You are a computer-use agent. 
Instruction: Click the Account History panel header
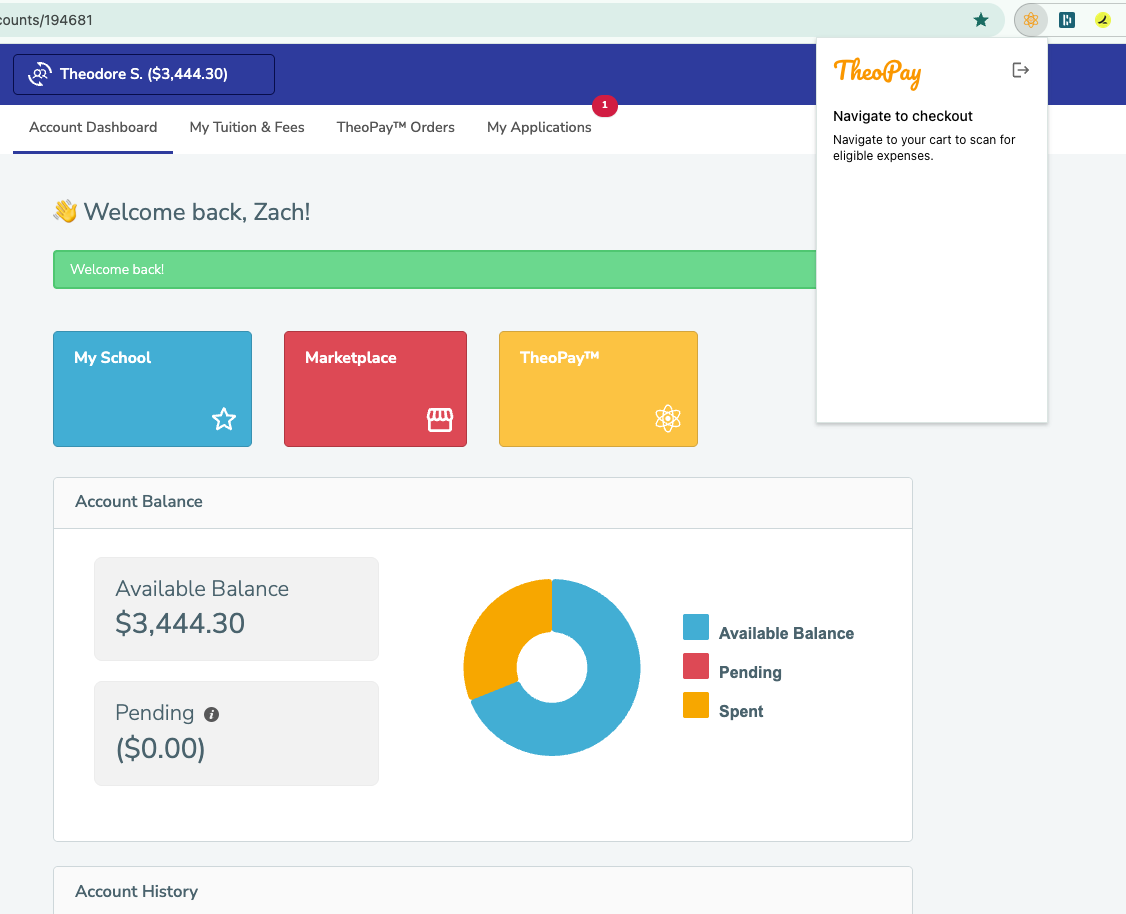483,891
